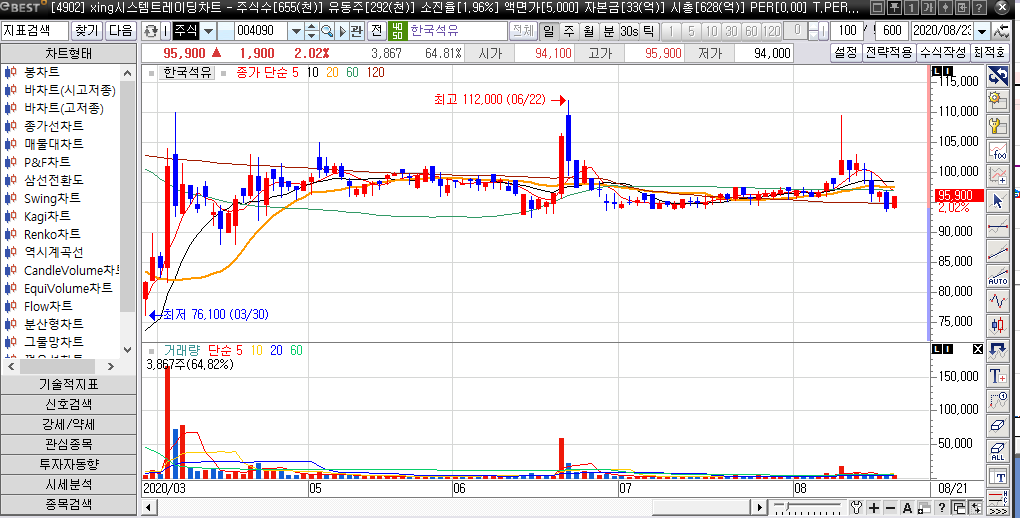Image resolution: width=1020 pixels, height=518 pixels.
Task: Open the 시세분석 section
Action: [68, 485]
